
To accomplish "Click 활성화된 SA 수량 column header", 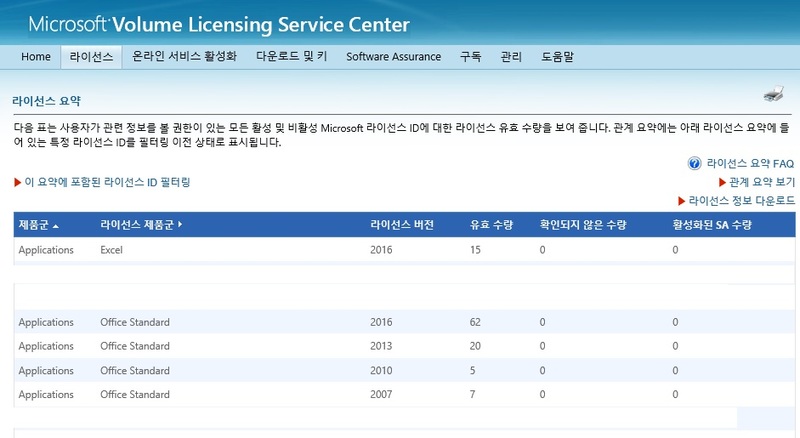I will point(712,225).
